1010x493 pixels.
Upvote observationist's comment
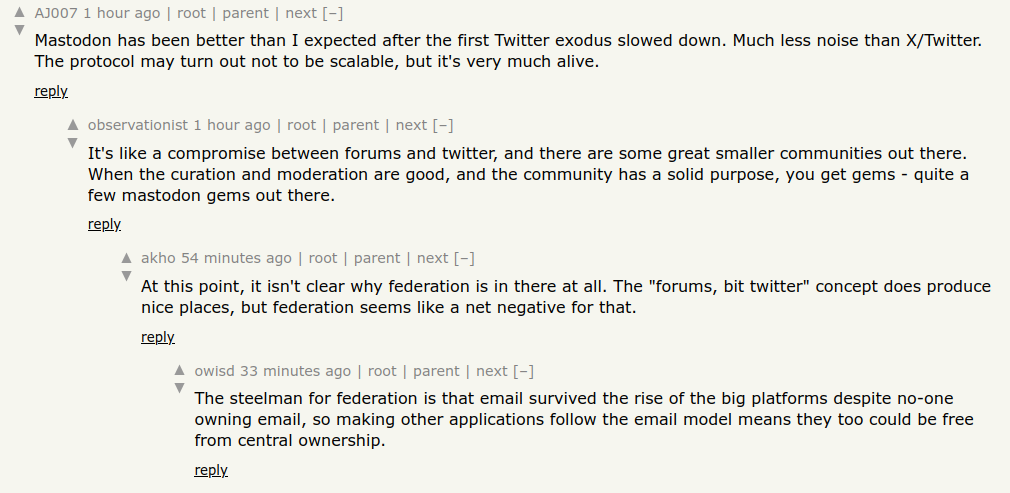(x=72, y=126)
